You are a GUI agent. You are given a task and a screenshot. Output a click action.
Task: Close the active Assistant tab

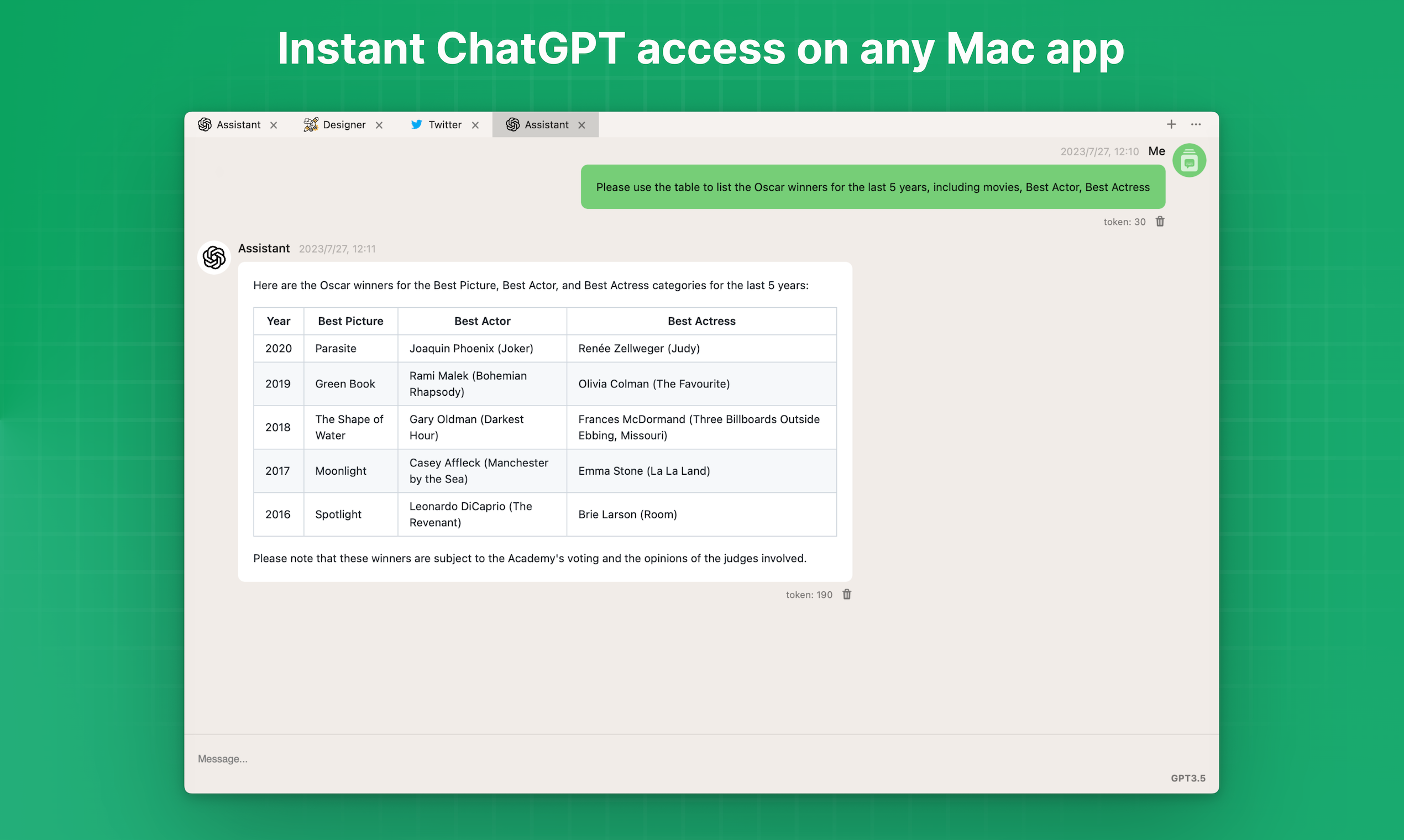pyautogui.click(x=581, y=125)
